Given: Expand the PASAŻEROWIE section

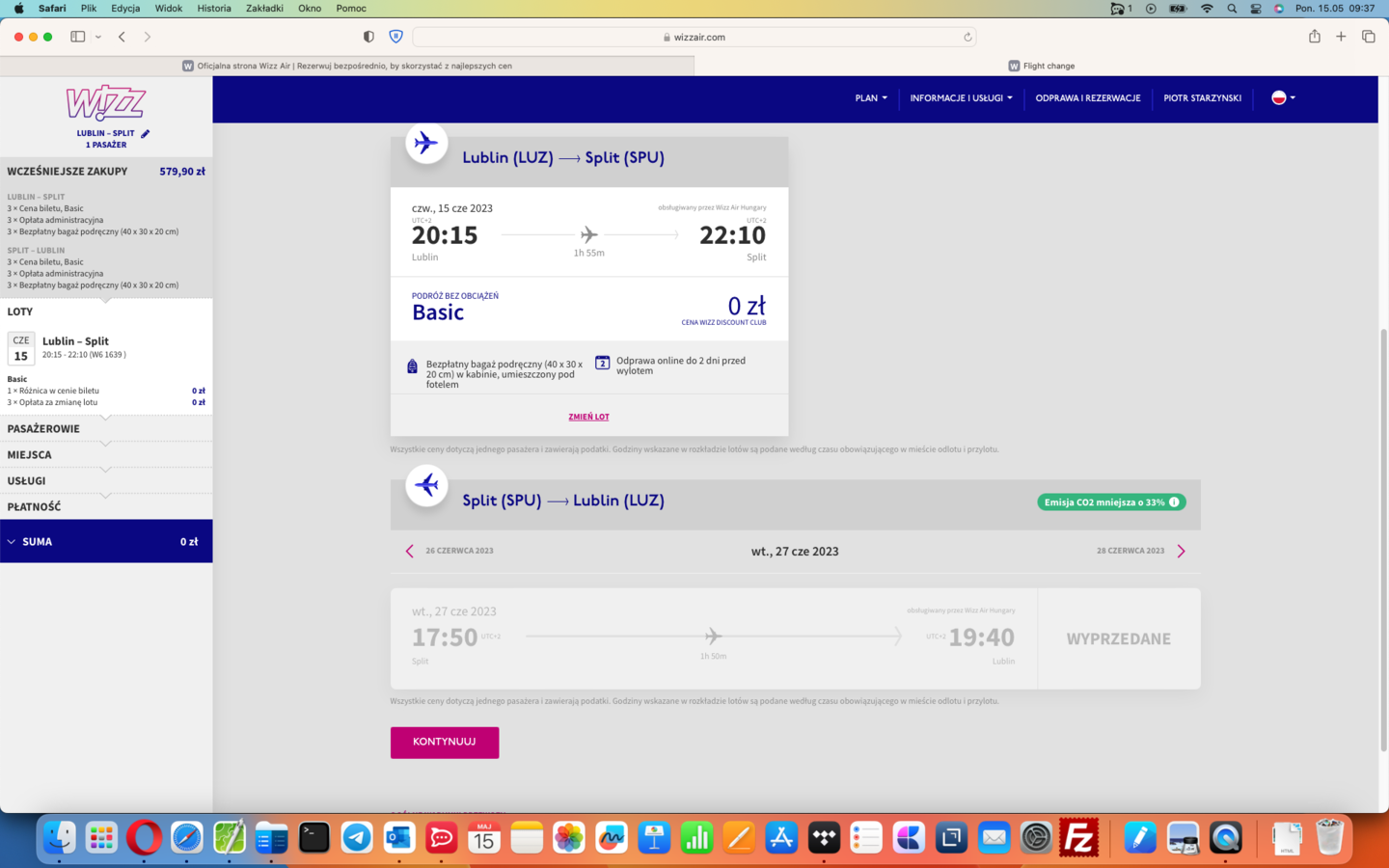Looking at the screenshot, I should (x=106, y=428).
